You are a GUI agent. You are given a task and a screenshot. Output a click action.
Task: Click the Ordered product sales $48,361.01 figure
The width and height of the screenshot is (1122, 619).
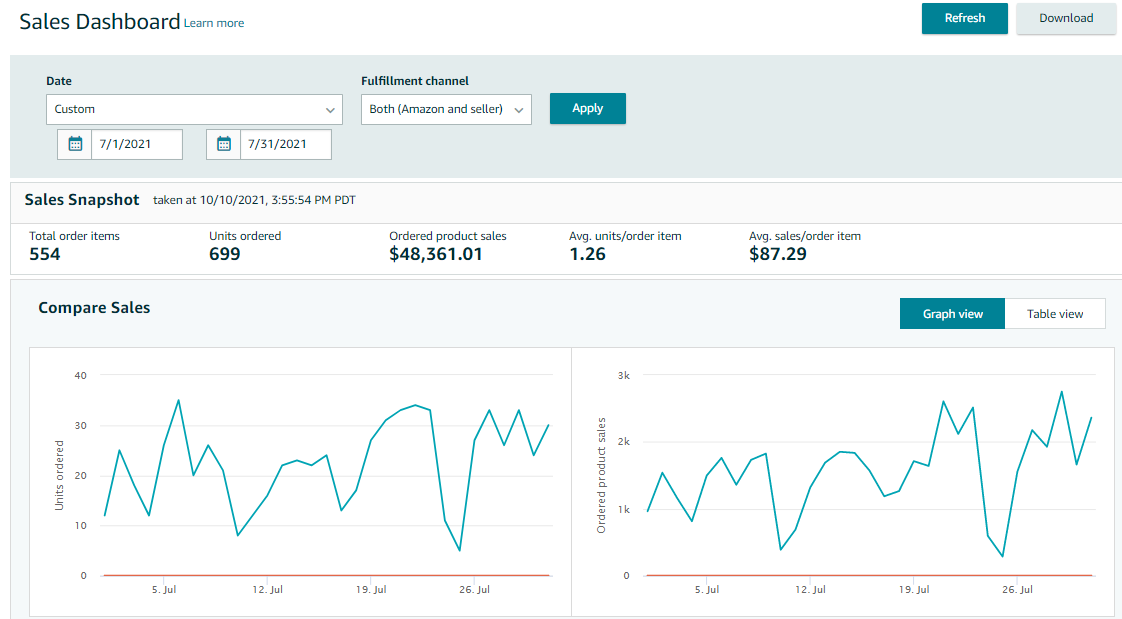coord(436,254)
